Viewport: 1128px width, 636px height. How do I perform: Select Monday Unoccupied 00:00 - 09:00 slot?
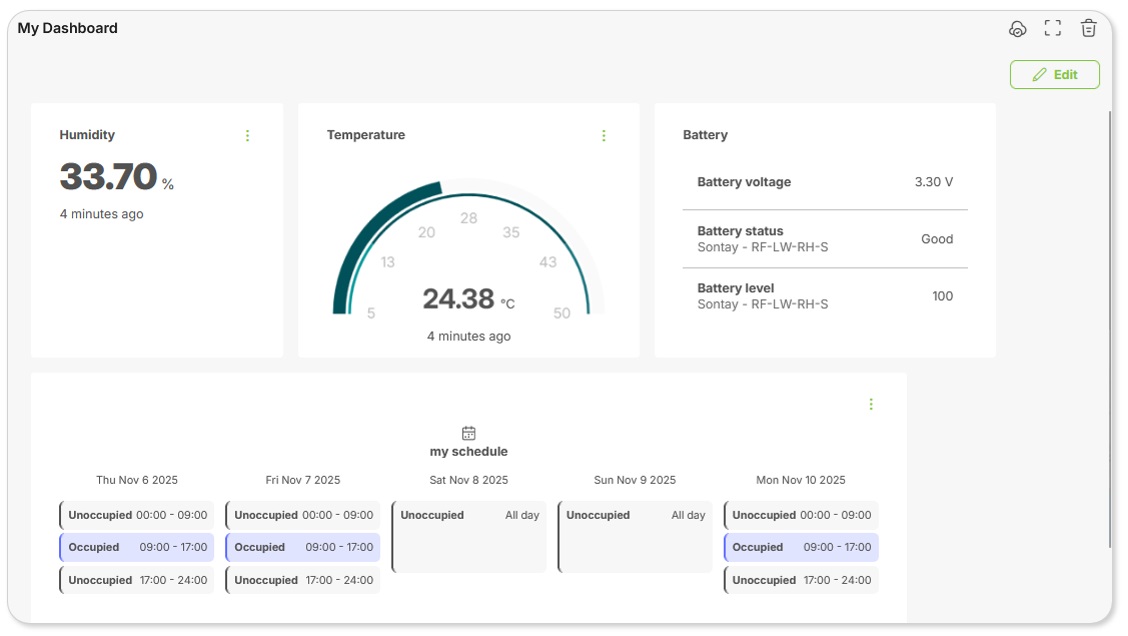pyautogui.click(x=801, y=515)
